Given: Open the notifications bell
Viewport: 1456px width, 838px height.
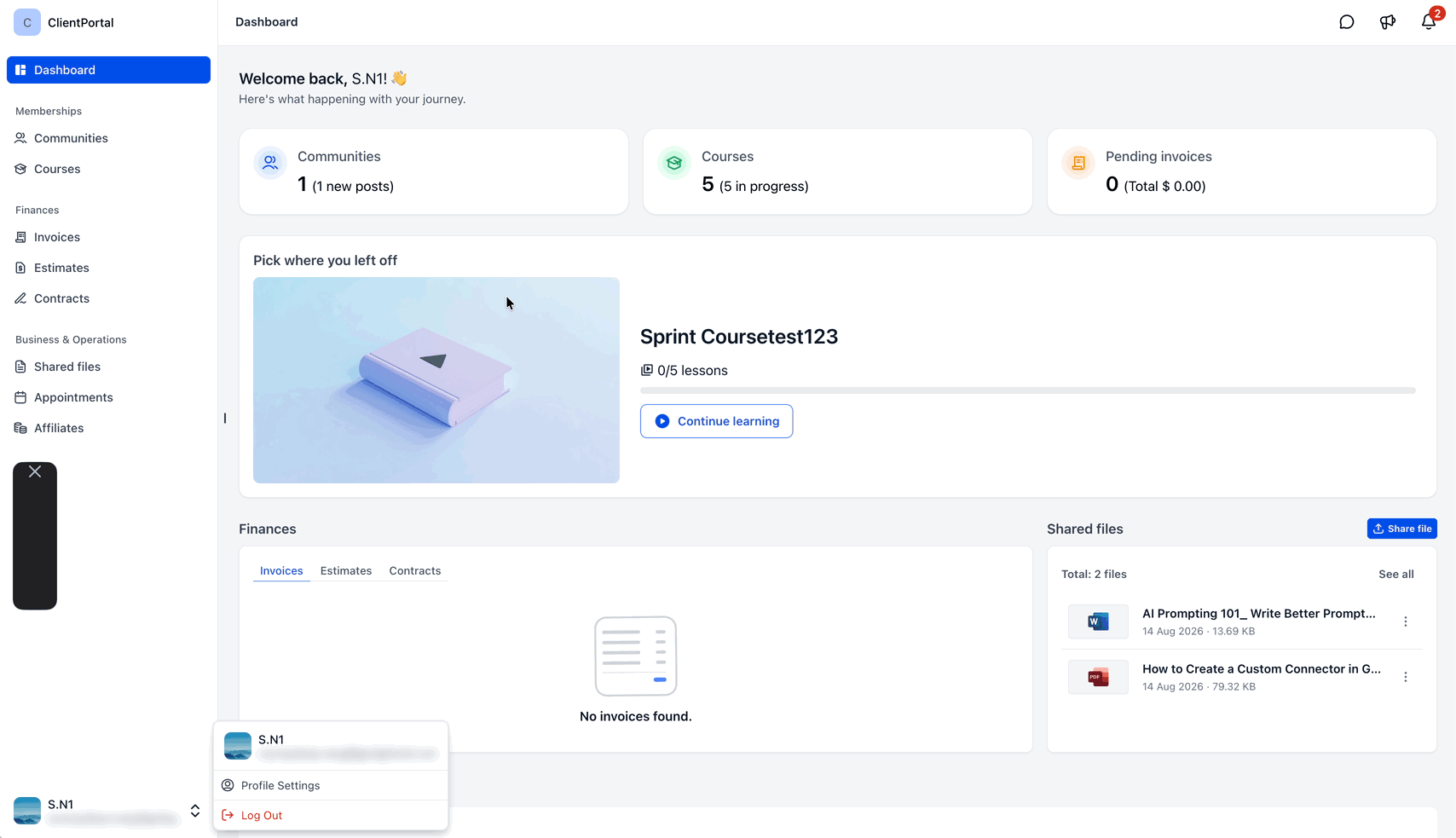Looking at the screenshot, I should click(x=1429, y=22).
